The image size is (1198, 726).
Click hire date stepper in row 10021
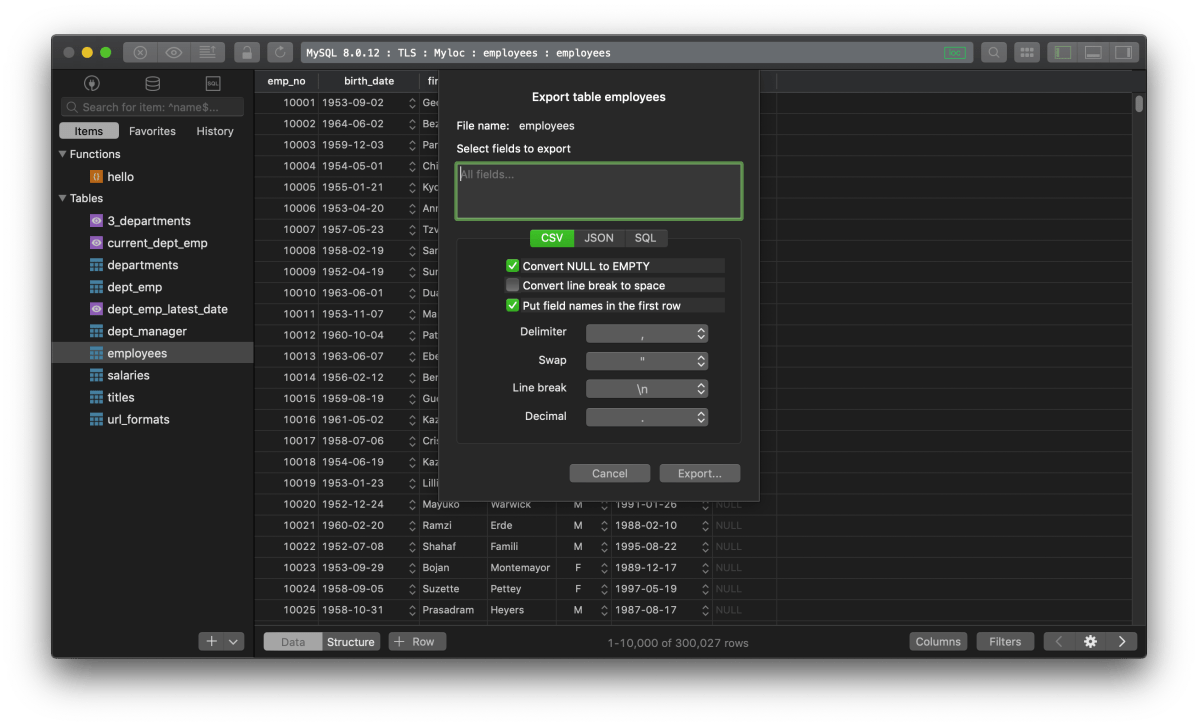coord(705,526)
